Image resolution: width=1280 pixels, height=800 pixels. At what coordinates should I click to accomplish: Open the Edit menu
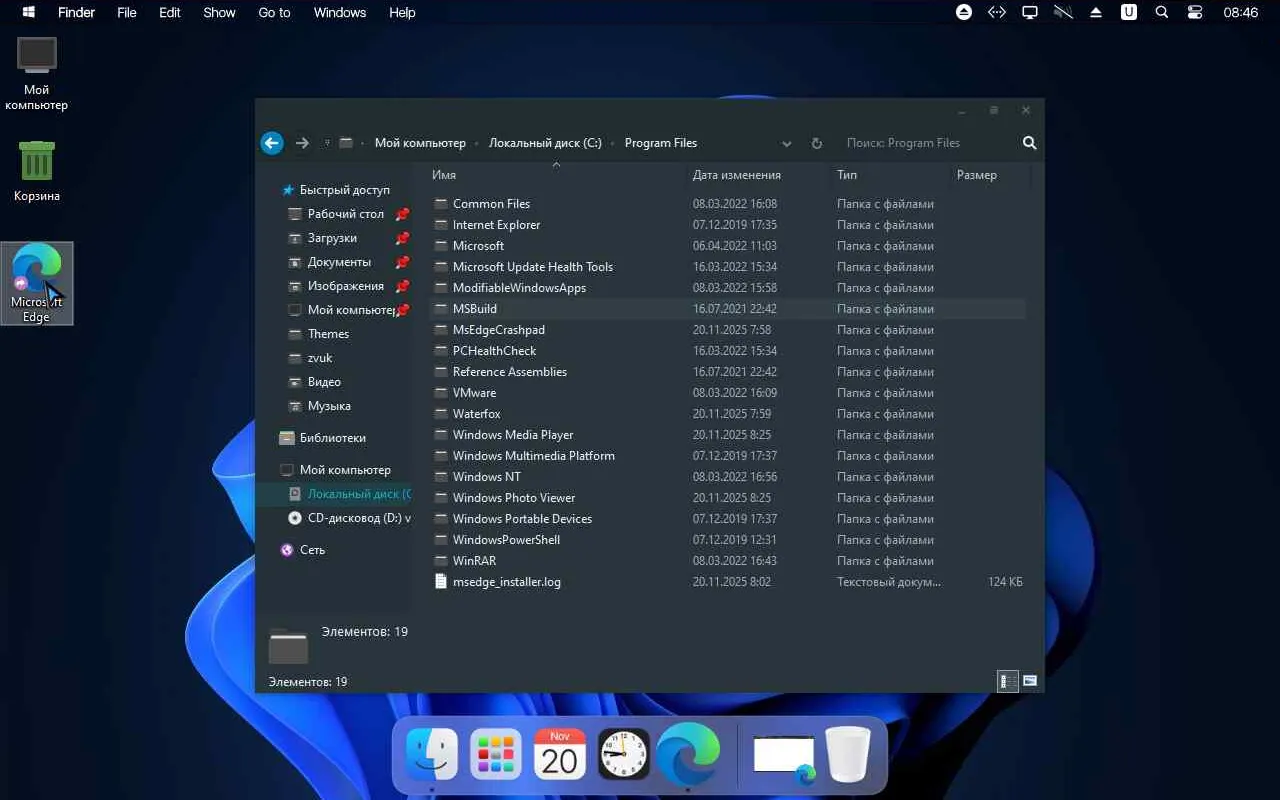[170, 12]
